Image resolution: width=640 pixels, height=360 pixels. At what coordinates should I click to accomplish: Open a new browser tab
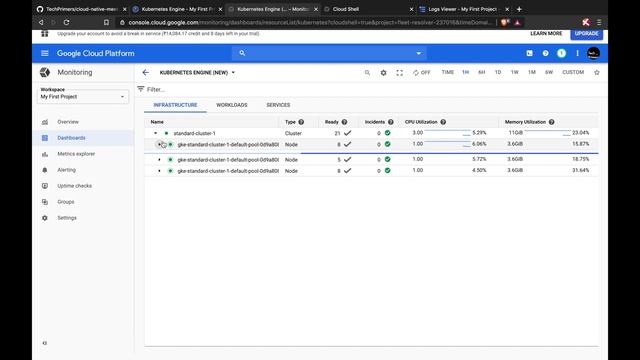coord(519,9)
